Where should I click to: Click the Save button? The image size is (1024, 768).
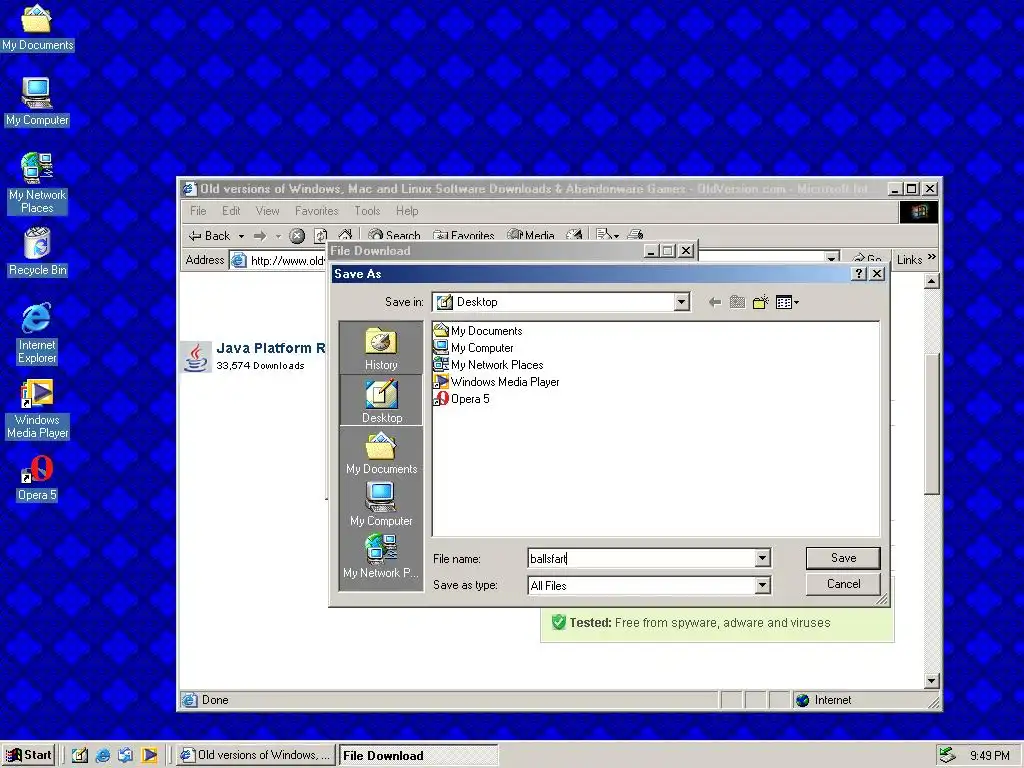click(843, 558)
